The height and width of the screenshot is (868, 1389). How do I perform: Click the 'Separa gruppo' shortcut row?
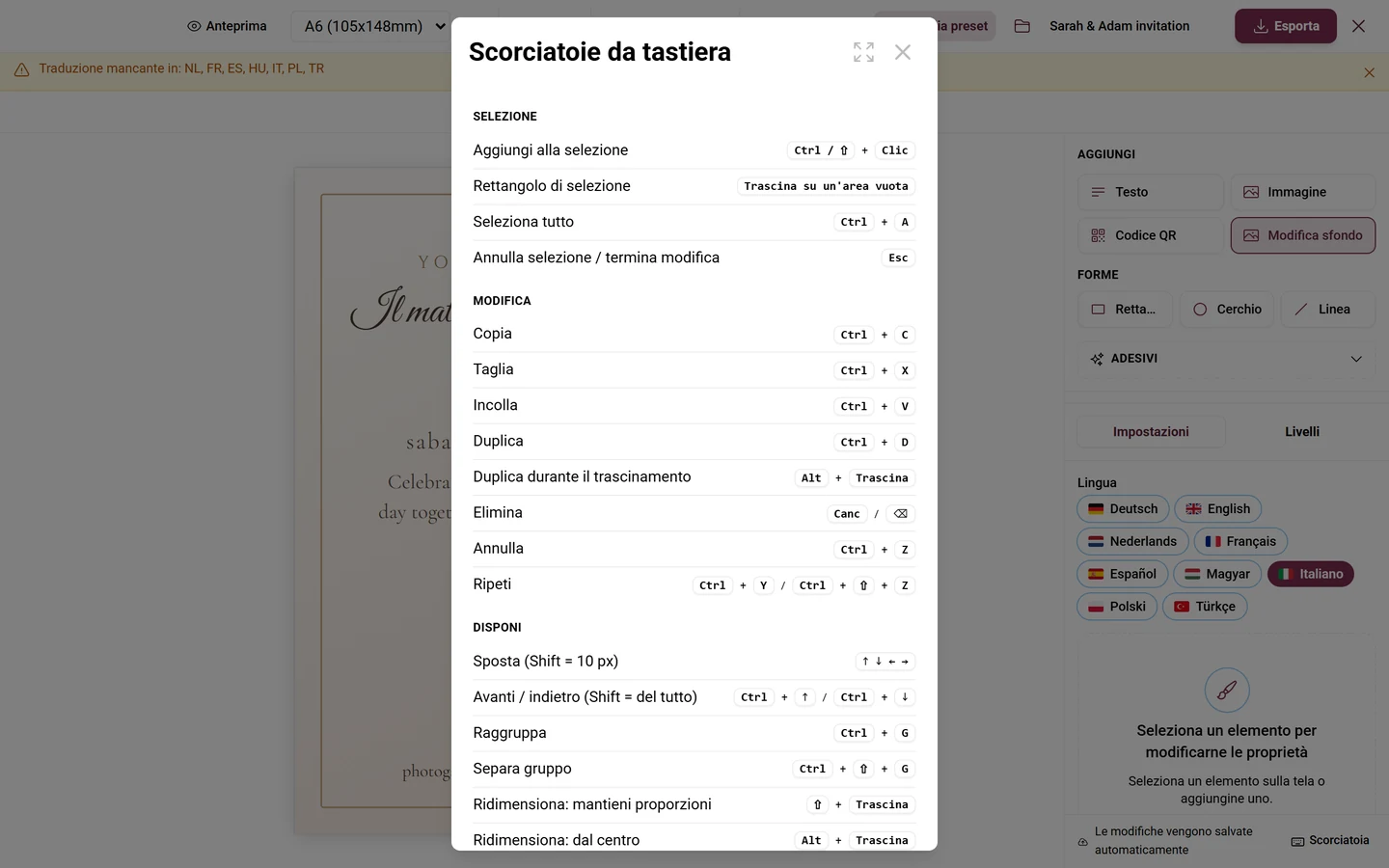694,769
